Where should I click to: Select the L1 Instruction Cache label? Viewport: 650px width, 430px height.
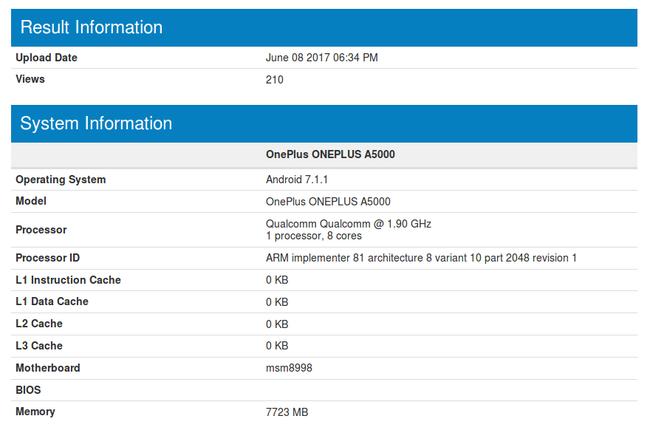pos(68,280)
